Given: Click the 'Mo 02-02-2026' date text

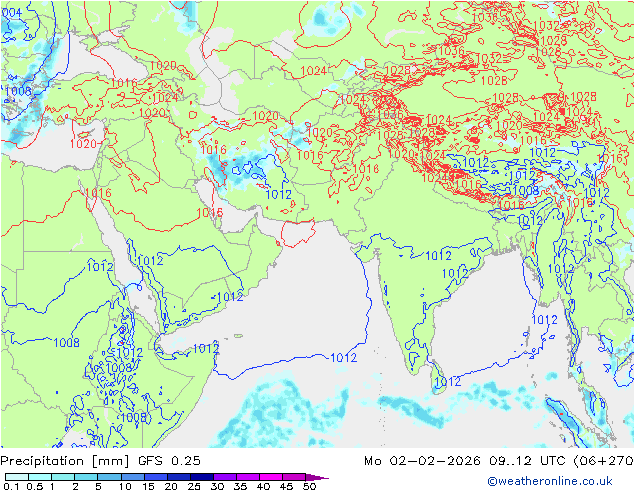Looking at the screenshot, I should (x=422, y=461).
